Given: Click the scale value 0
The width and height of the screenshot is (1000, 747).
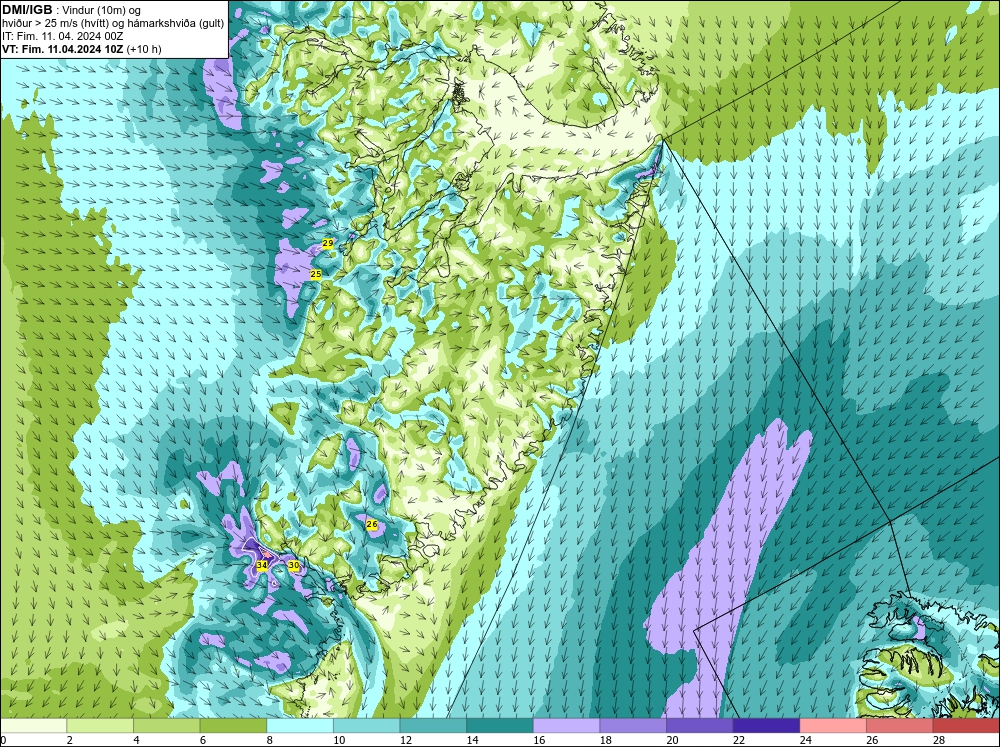Looking at the screenshot, I should (x=3, y=740).
